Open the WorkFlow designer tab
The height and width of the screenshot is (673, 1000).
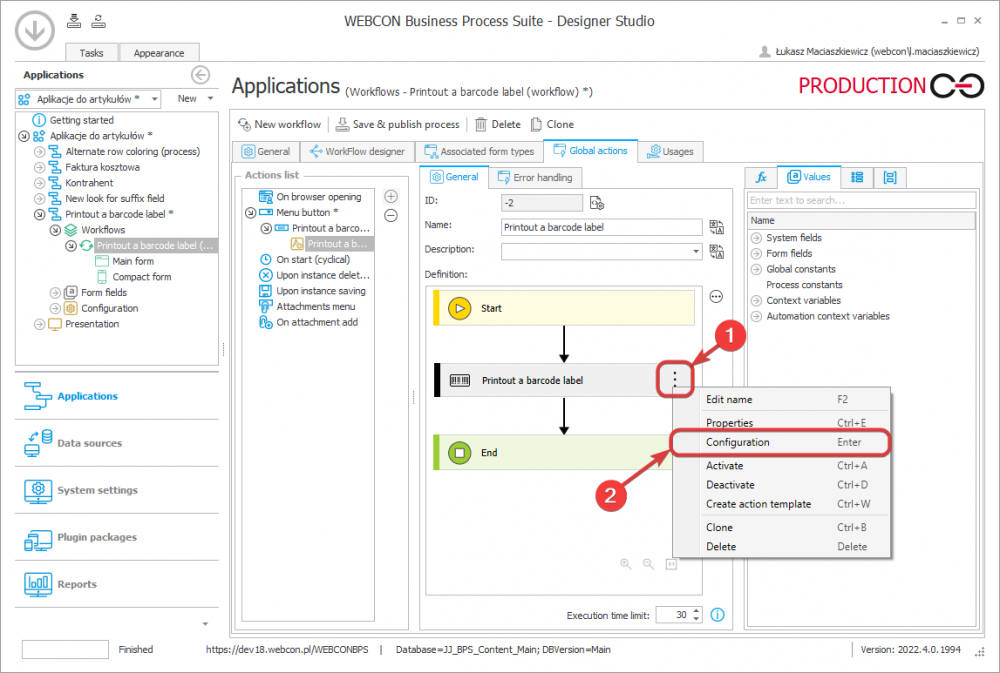point(358,152)
